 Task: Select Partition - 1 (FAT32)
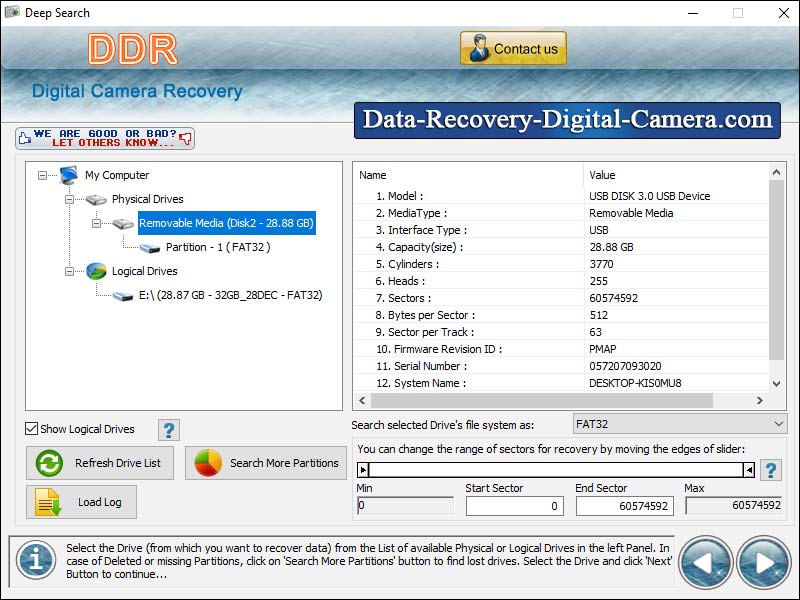coord(218,247)
